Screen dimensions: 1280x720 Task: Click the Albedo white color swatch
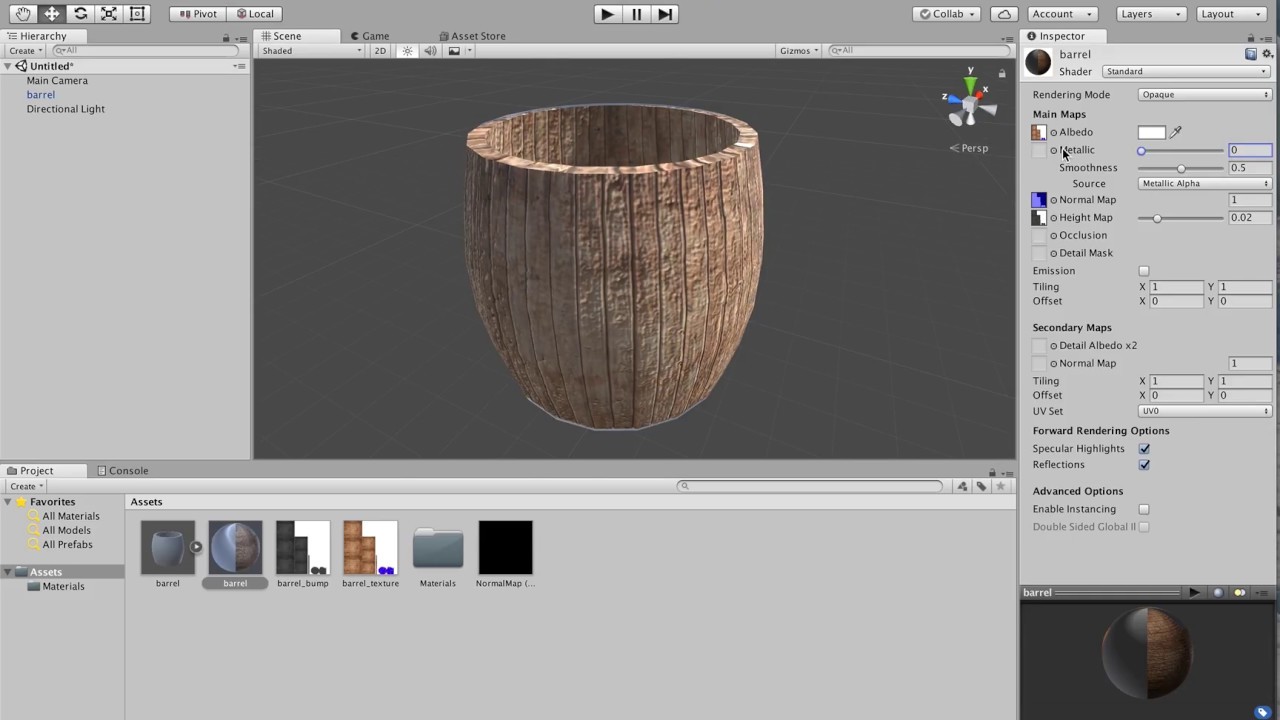(1151, 132)
